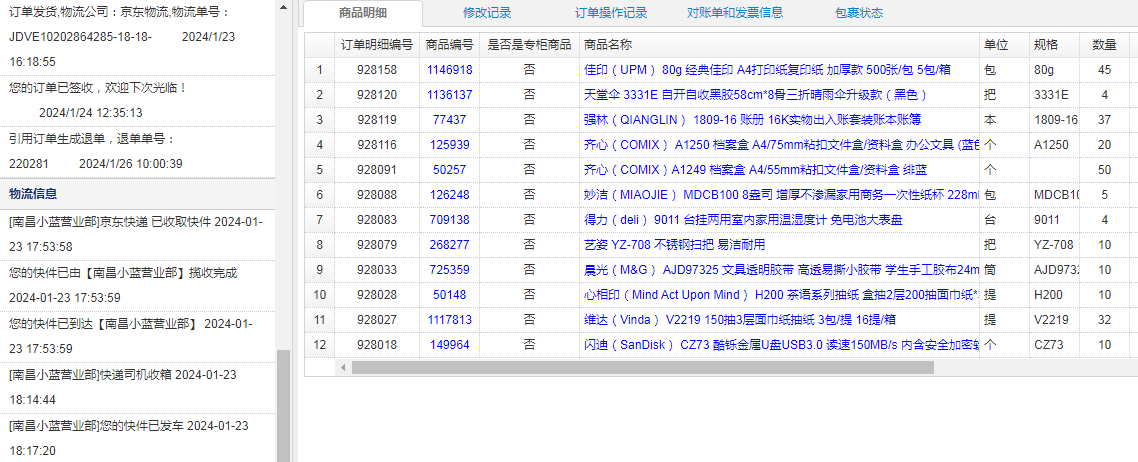Open product number 1117813 link
1138x462 pixels.
point(449,319)
